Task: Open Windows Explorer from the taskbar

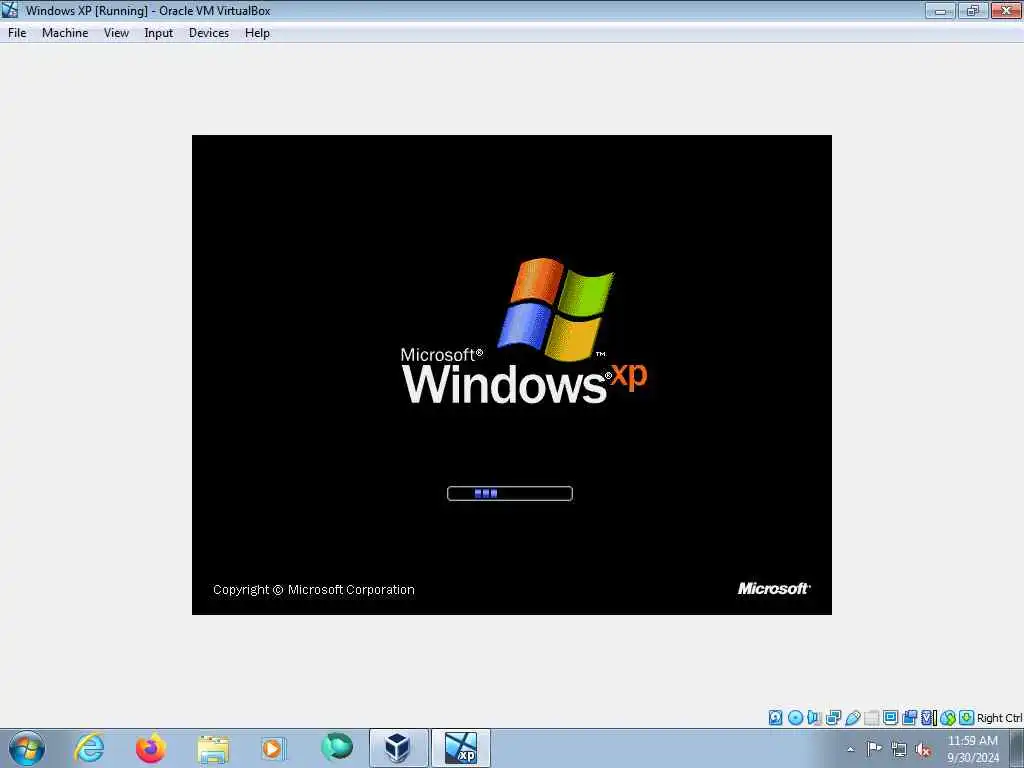Action: (x=213, y=748)
